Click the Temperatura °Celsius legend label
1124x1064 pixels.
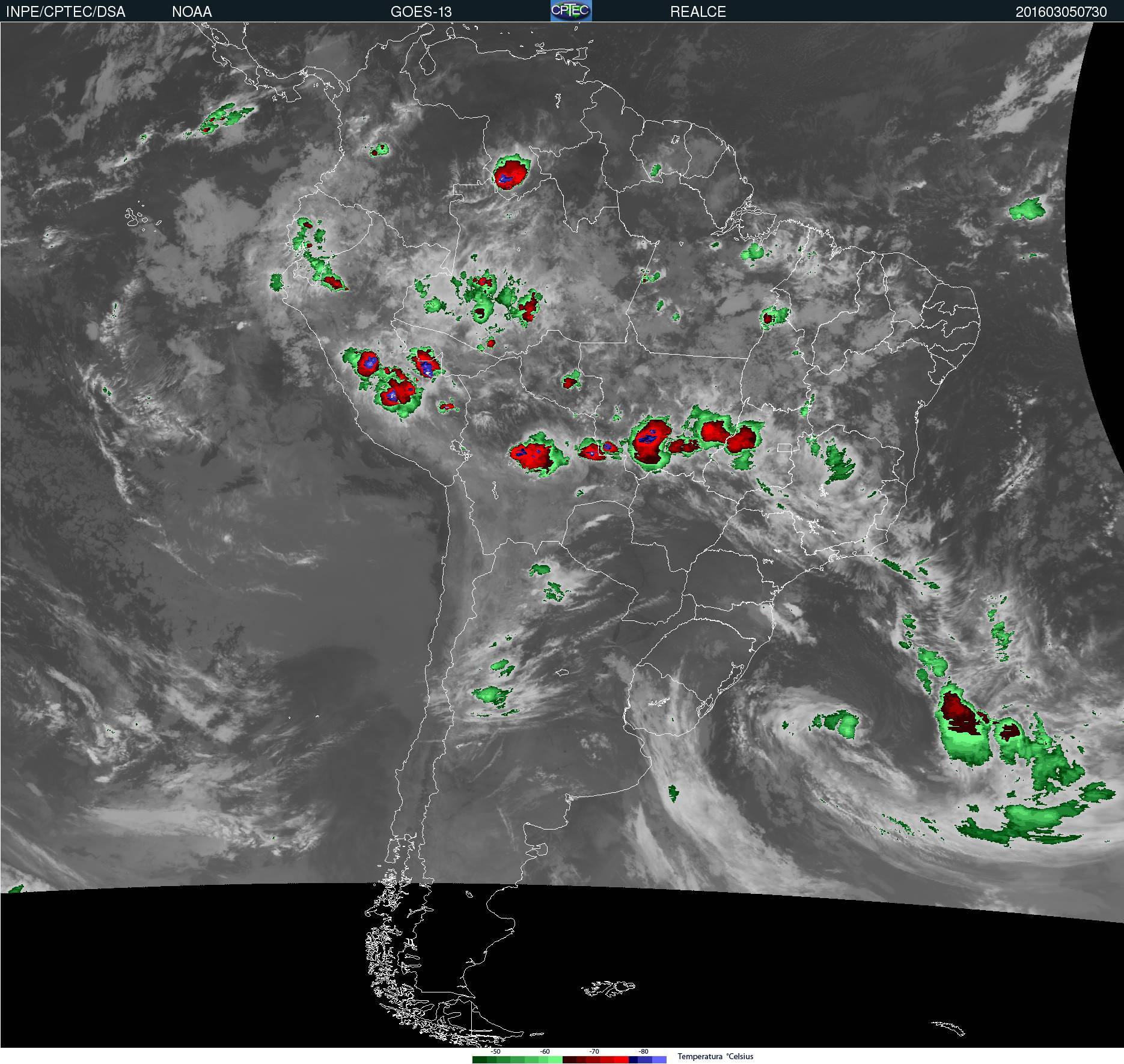715,1056
